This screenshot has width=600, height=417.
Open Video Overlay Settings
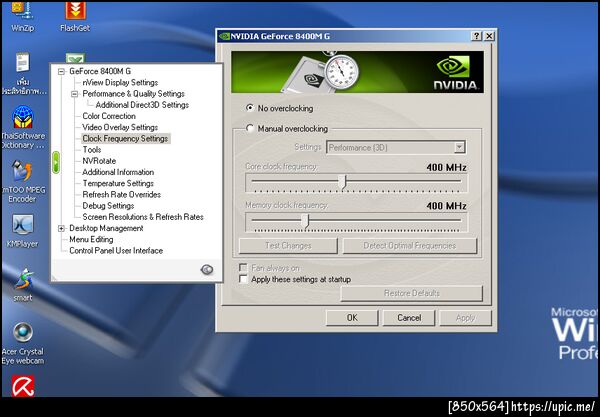[x=120, y=127]
